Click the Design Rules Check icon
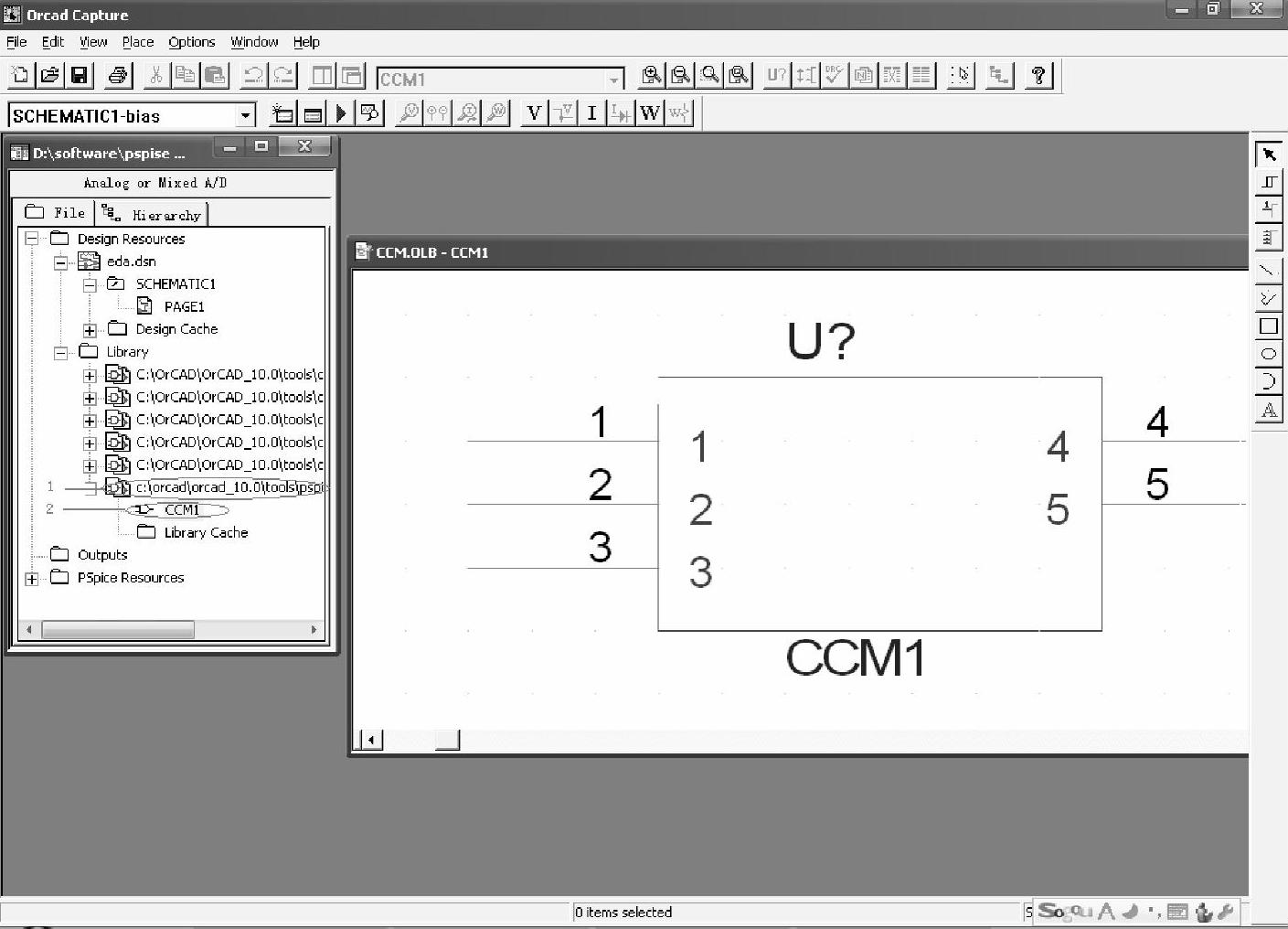 pyautogui.click(x=835, y=76)
